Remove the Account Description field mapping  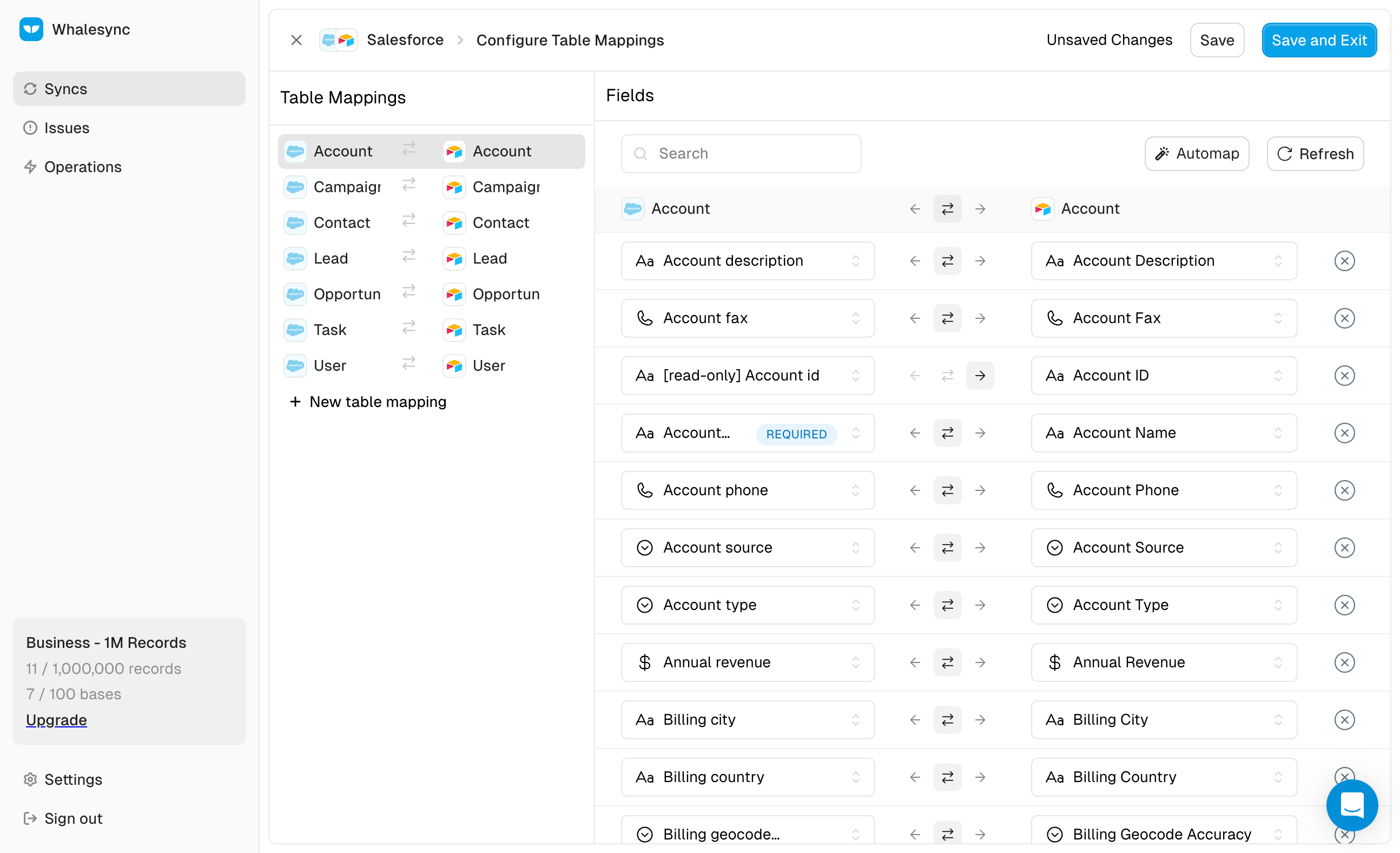pos(1344,260)
